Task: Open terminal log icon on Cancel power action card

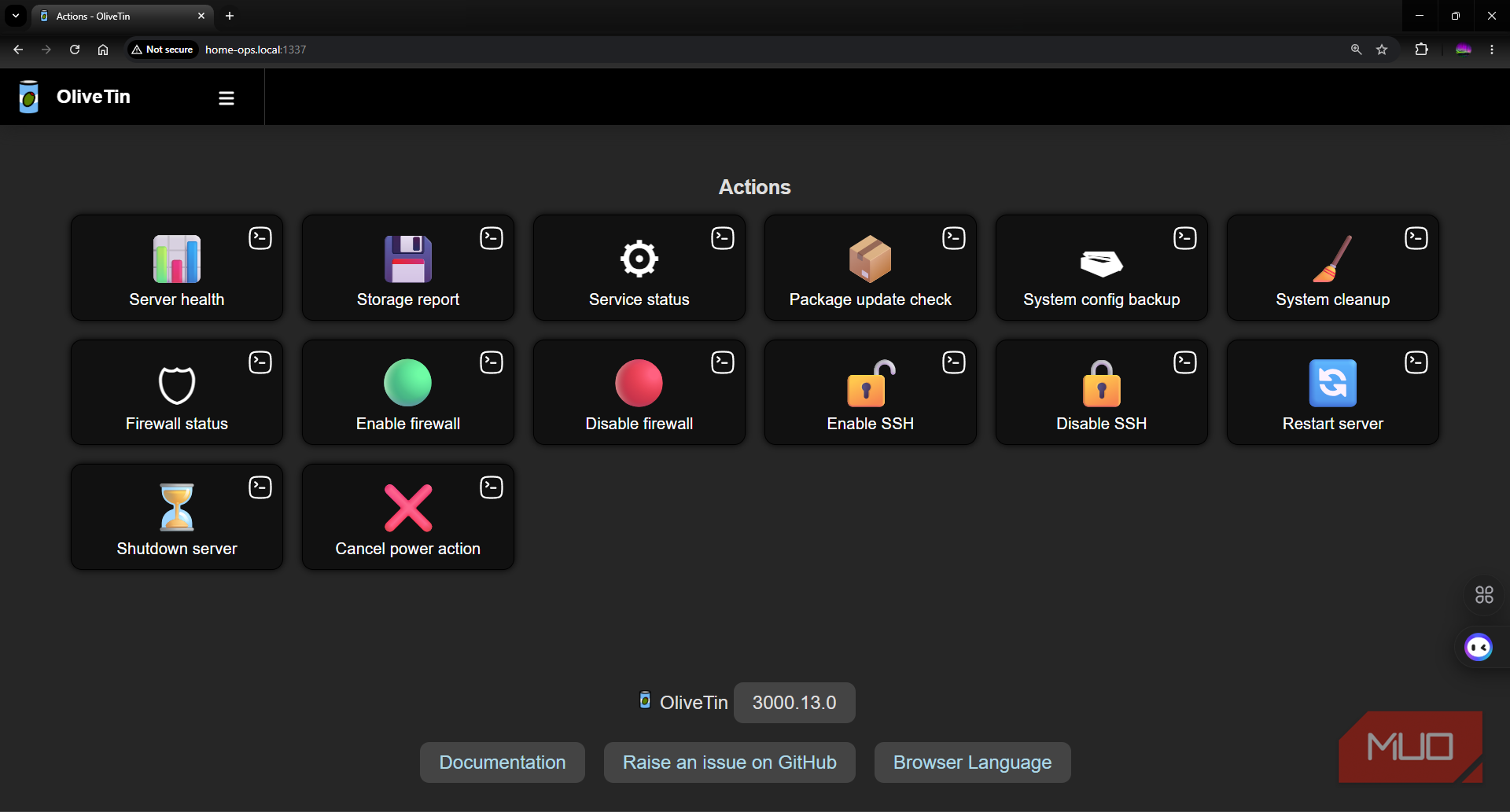Action: 492,487
